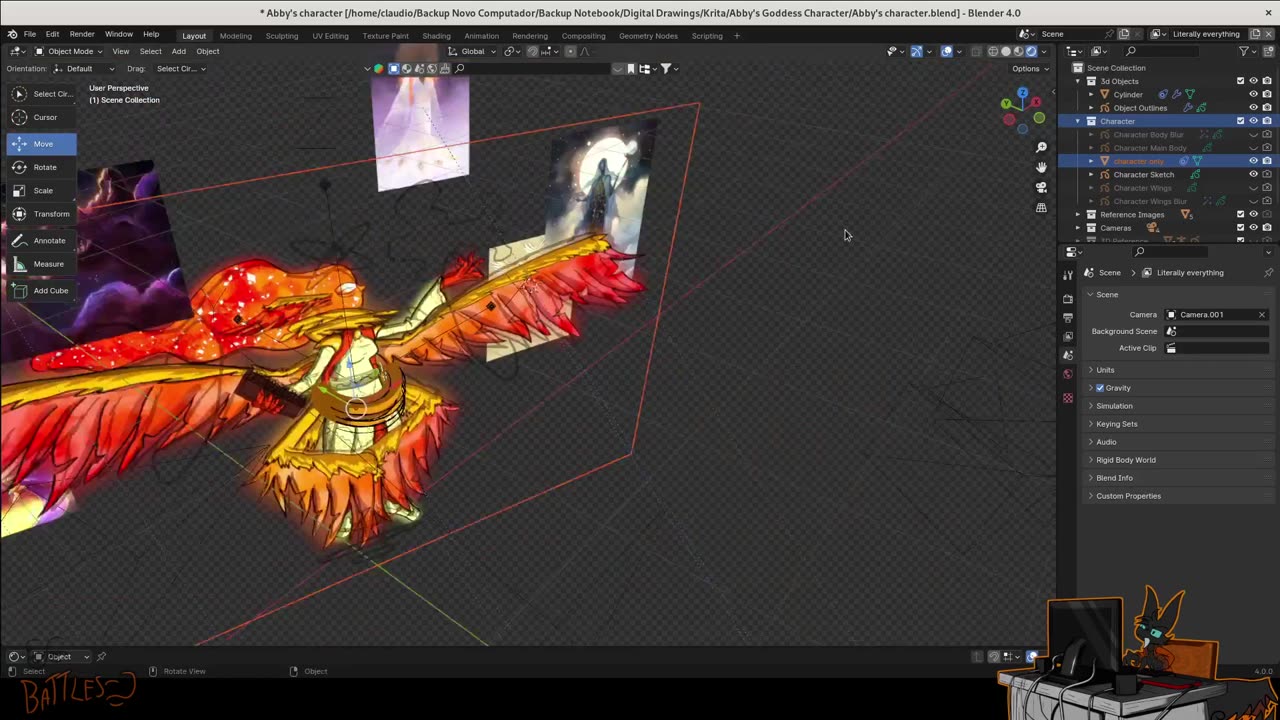This screenshot has height=720, width=1280.
Task: Open the viewport Object menu
Action: point(208,51)
